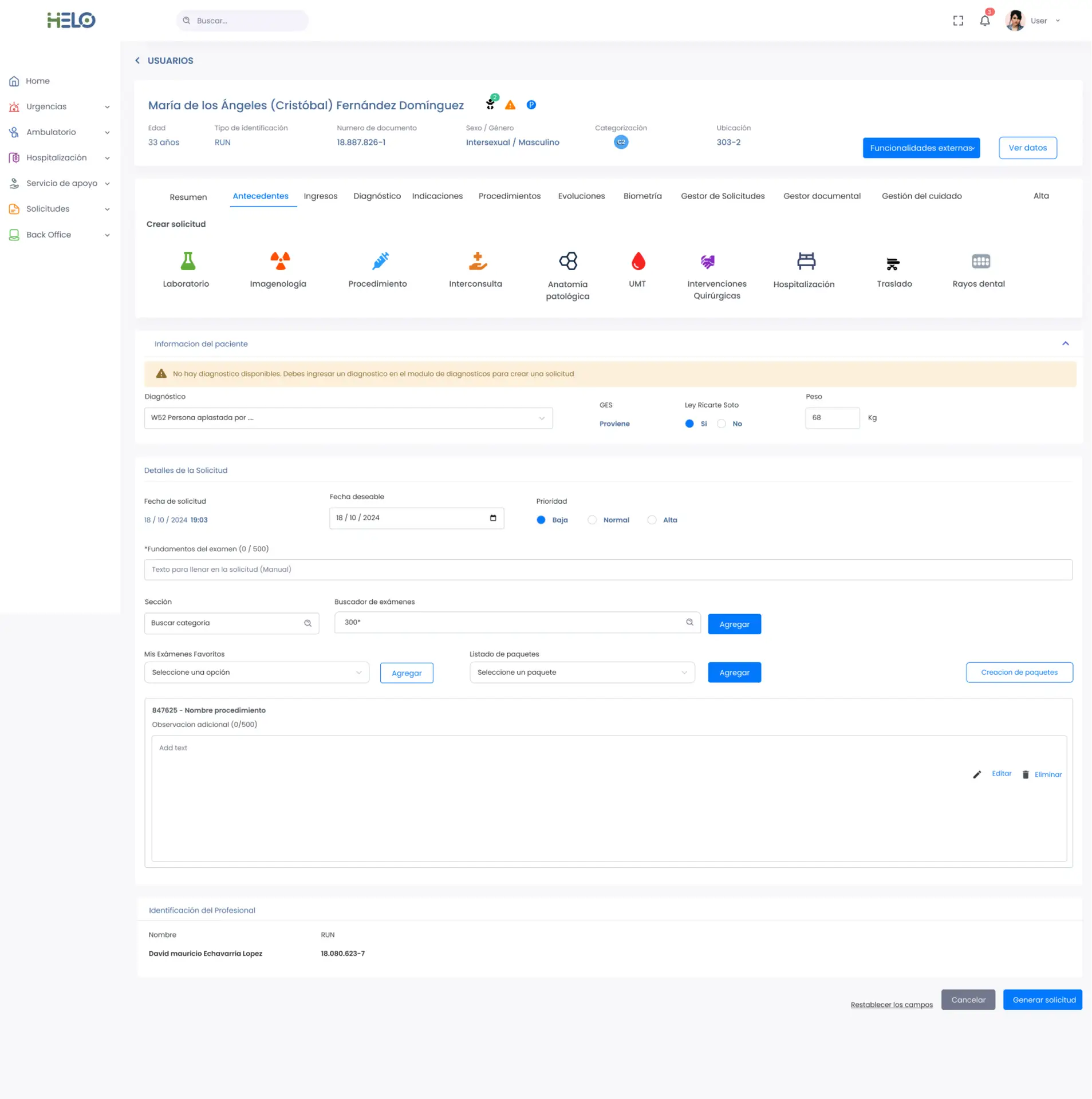Image resolution: width=1092 pixels, height=1099 pixels.
Task: Collapse the Informacion del paciente section
Action: pyautogui.click(x=1065, y=344)
